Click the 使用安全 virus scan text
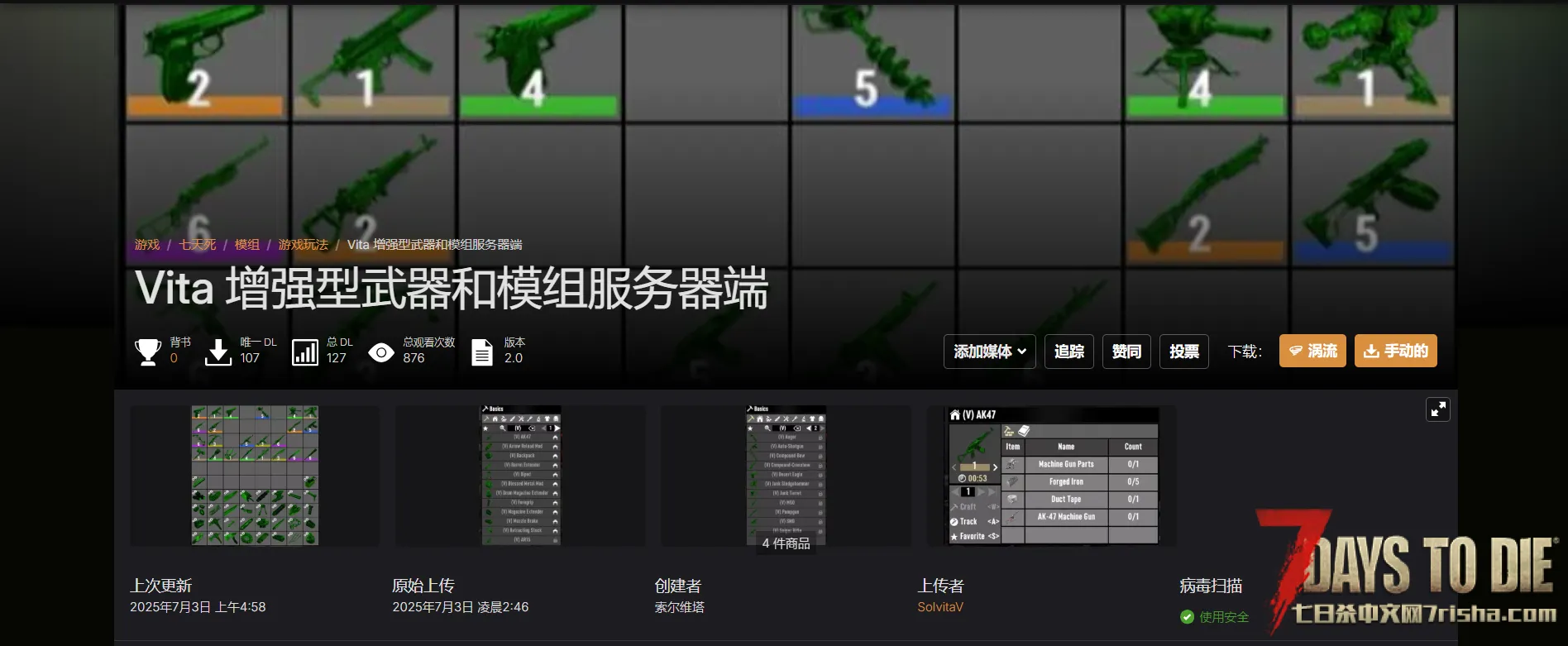Viewport: 1568px width, 646px height. pos(1224,617)
